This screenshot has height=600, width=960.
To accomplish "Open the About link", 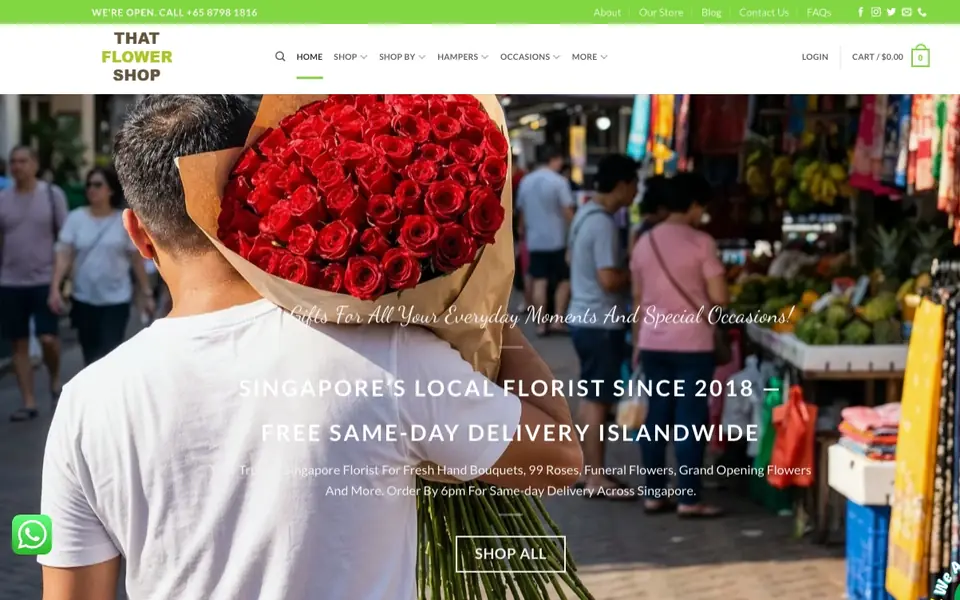I will [607, 12].
